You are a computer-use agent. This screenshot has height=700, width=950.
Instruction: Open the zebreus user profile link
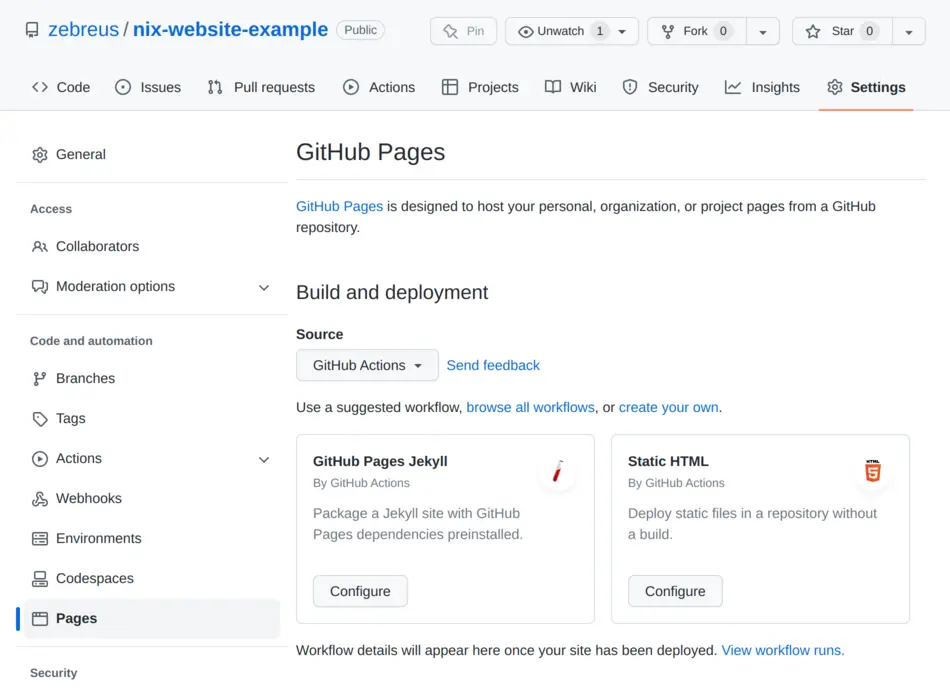pos(84,30)
